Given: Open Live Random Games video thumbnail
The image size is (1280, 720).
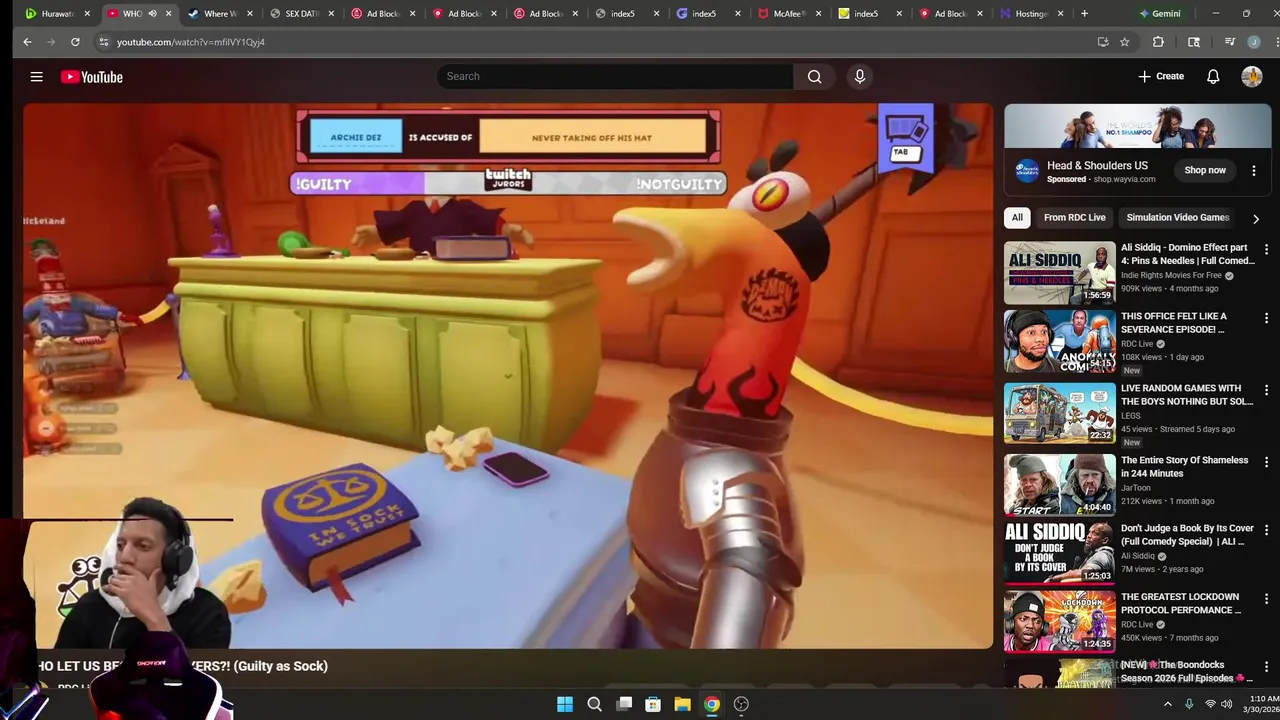Looking at the screenshot, I should click(1060, 413).
